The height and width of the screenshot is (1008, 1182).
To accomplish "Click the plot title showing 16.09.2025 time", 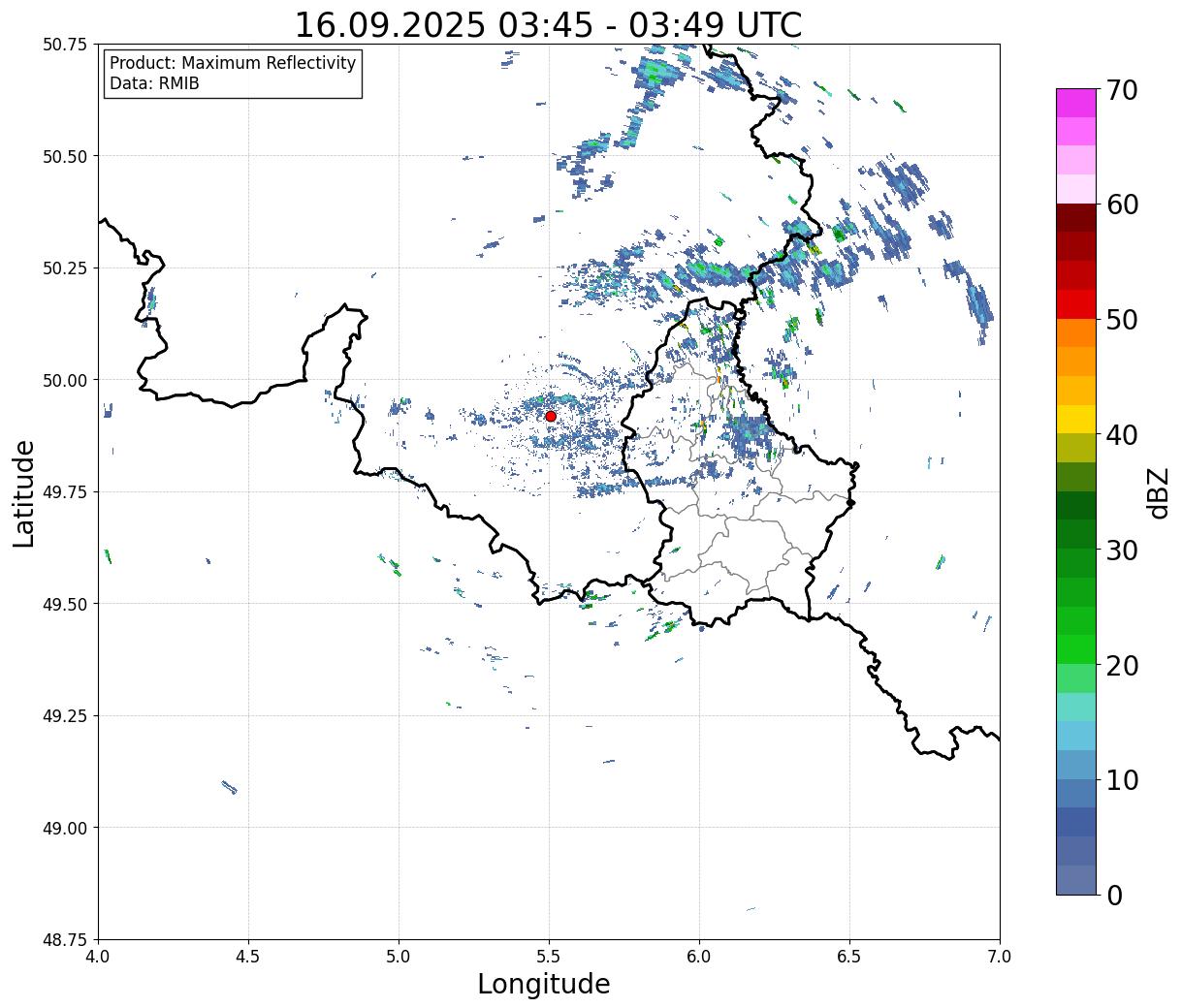I will click(548, 25).
